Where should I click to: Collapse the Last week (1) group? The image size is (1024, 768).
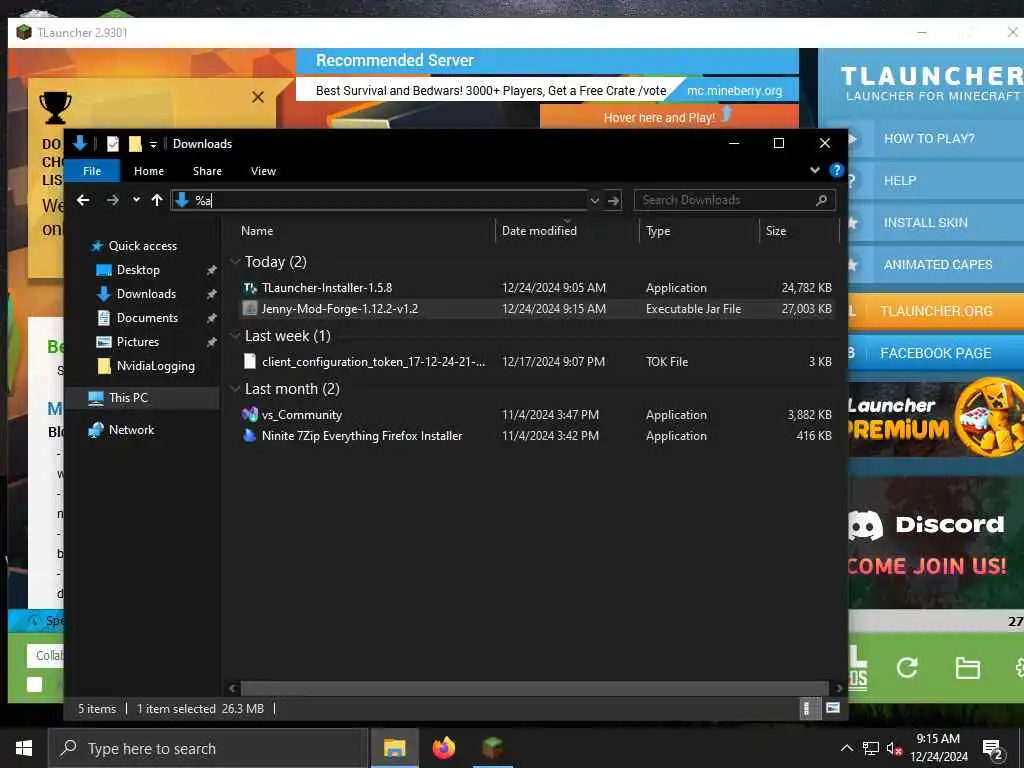(x=235, y=336)
